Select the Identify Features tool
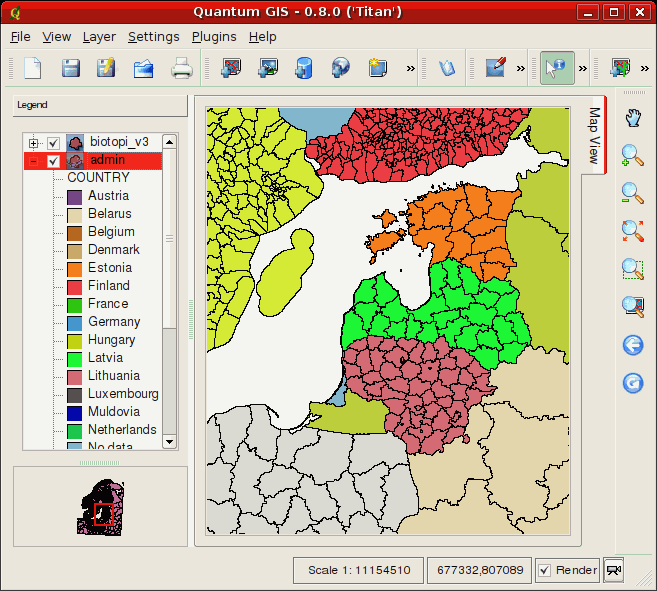The height and width of the screenshot is (591, 657). pyautogui.click(x=557, y=68)
